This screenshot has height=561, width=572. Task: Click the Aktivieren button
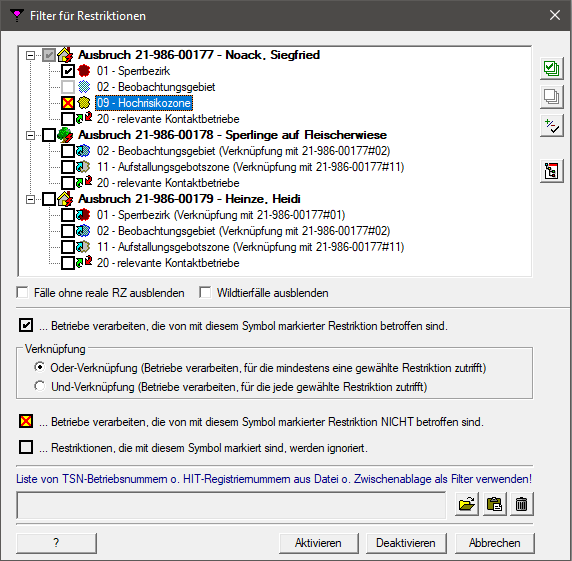[318, 543]
